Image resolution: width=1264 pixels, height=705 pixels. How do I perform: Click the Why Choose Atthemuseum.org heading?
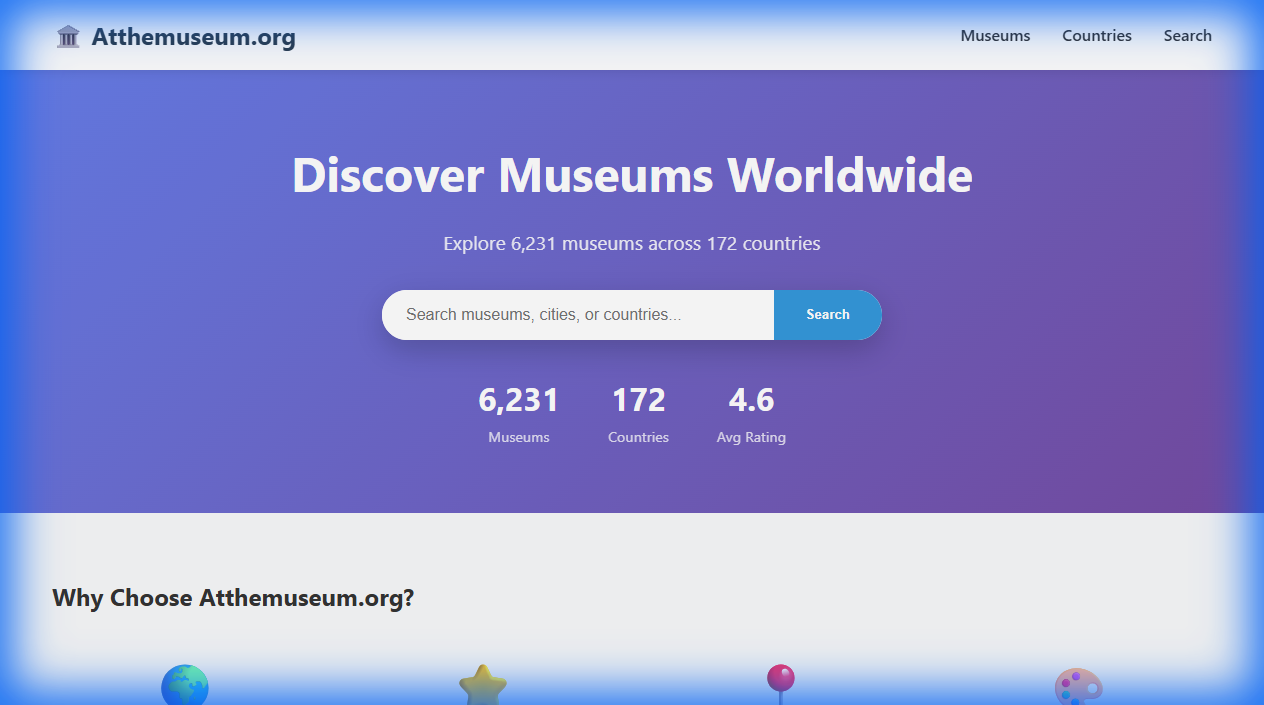234,598
